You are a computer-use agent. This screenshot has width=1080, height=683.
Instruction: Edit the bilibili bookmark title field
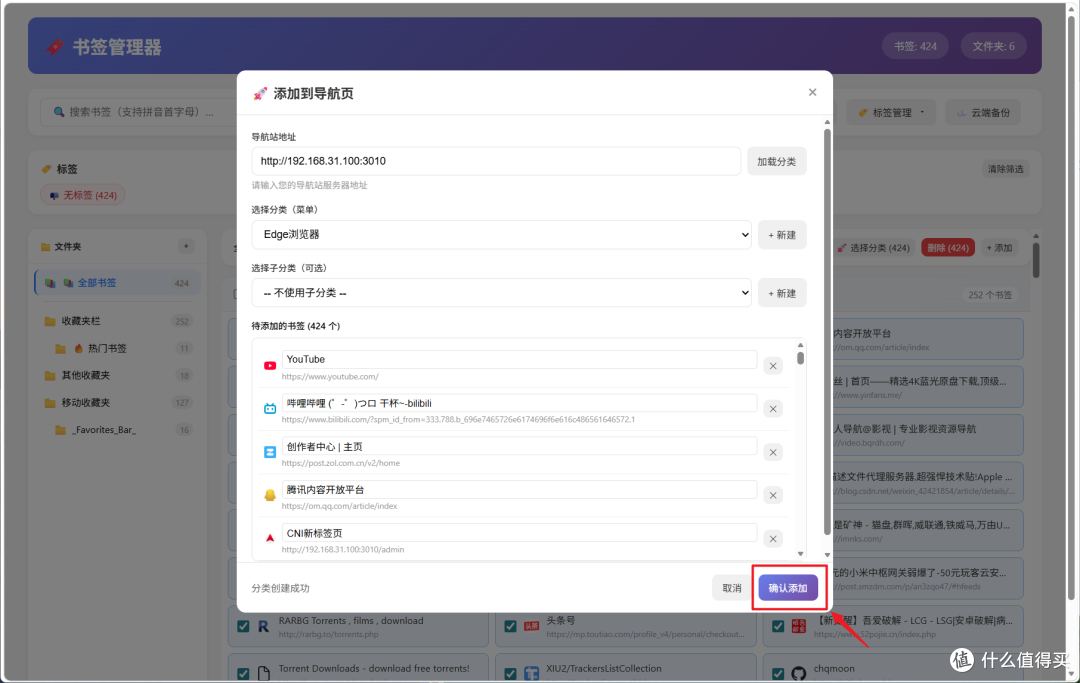click(519, 403)
